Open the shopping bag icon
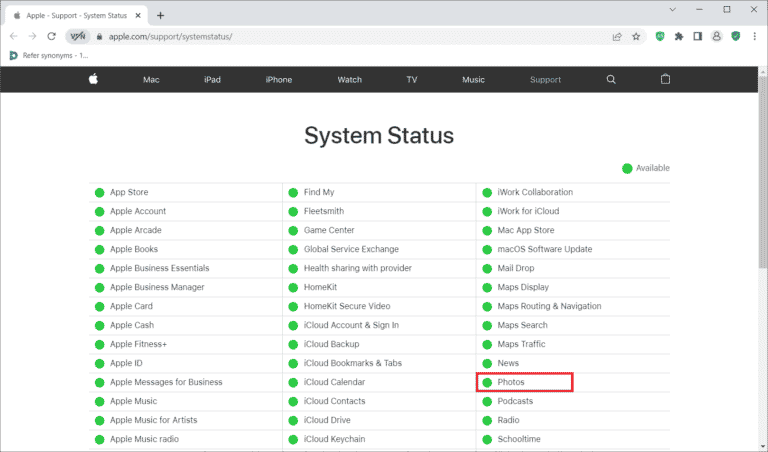The image size is (768, 452). (x=666, y=80)
